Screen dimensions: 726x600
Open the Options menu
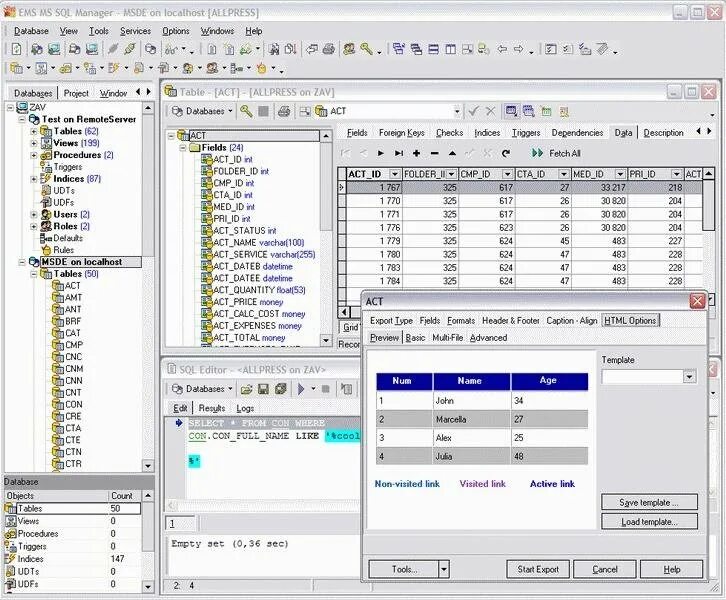[x=175, y=31]
